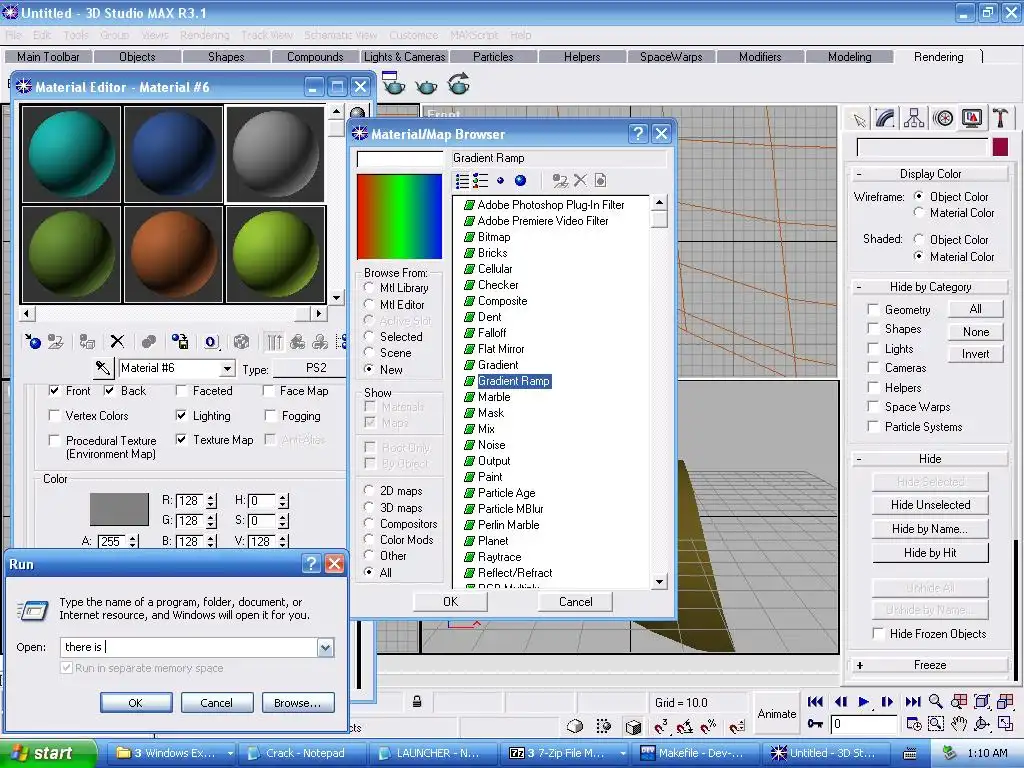Click the Render Scene teapot icon
1024x768 pixels.
pyautogui.click(x=392, y=84)
